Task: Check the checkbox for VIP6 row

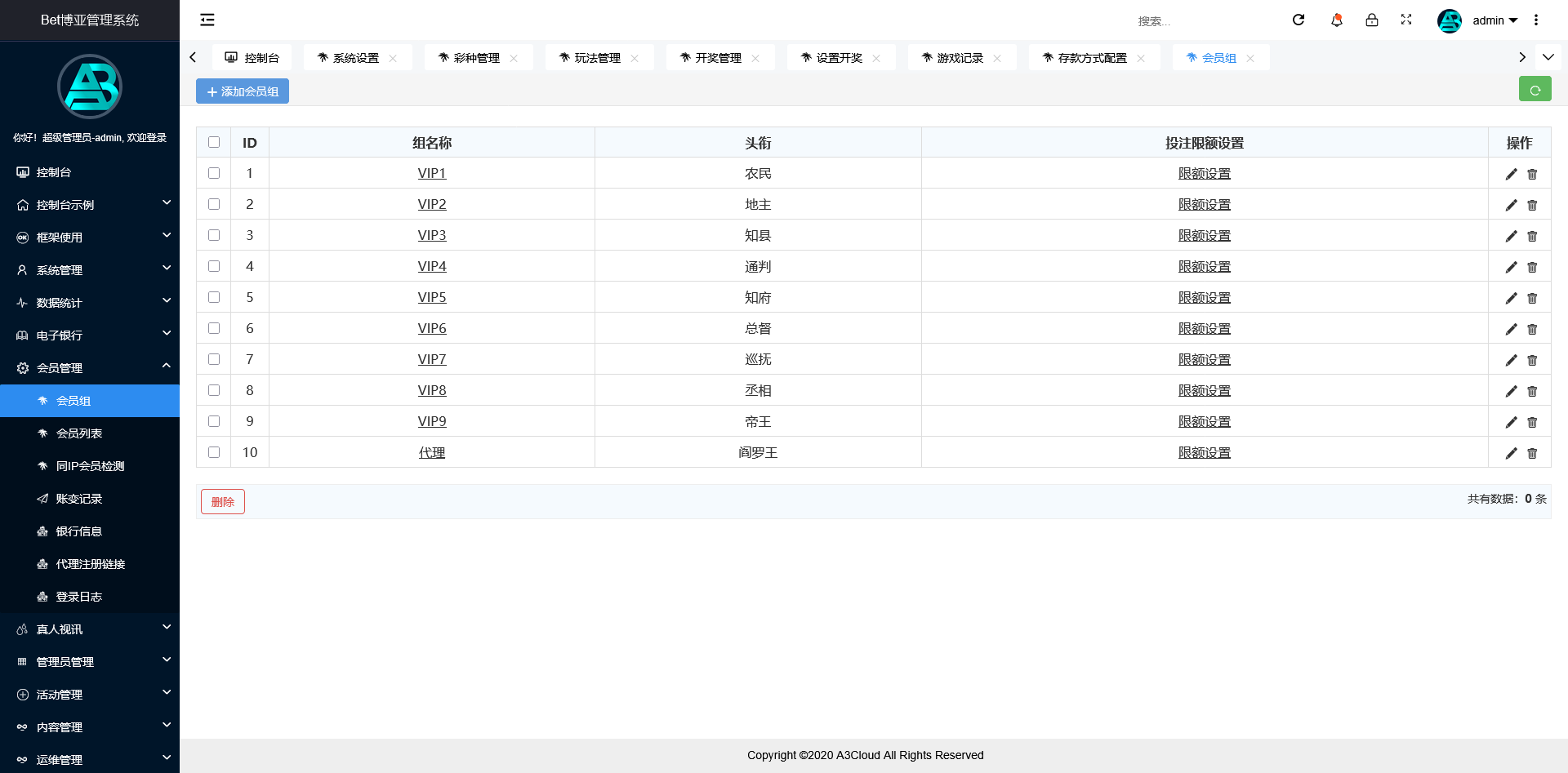Action: (x=214, y=328)
